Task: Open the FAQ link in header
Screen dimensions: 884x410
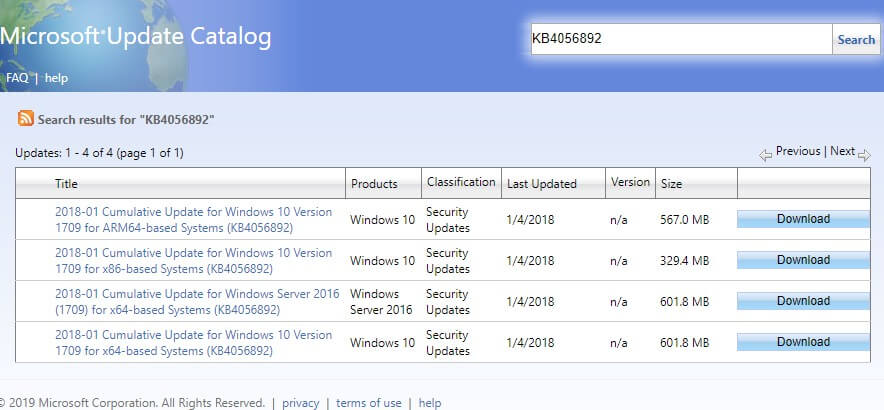Action: click(17, 78)
